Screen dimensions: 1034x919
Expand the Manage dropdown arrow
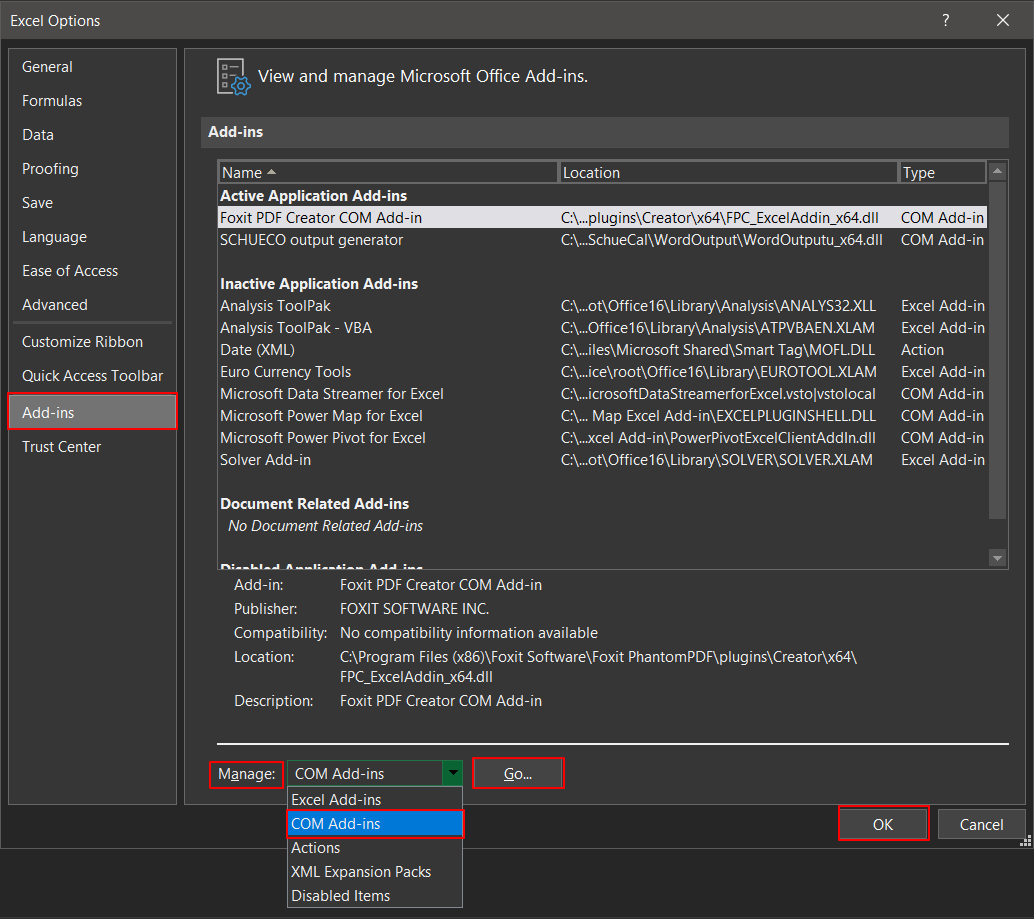coord(454,773)
